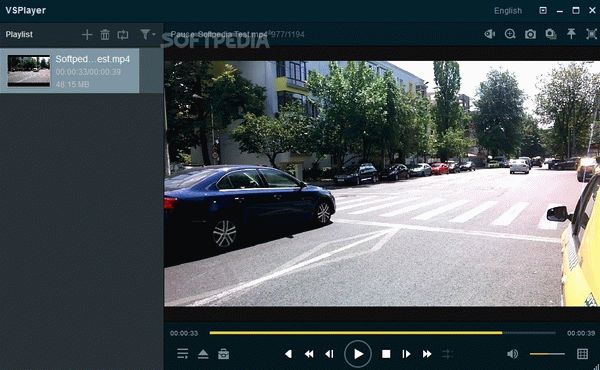Click the slow rewind button
This screenshot has height=370, width=600.
pos(309,354)
